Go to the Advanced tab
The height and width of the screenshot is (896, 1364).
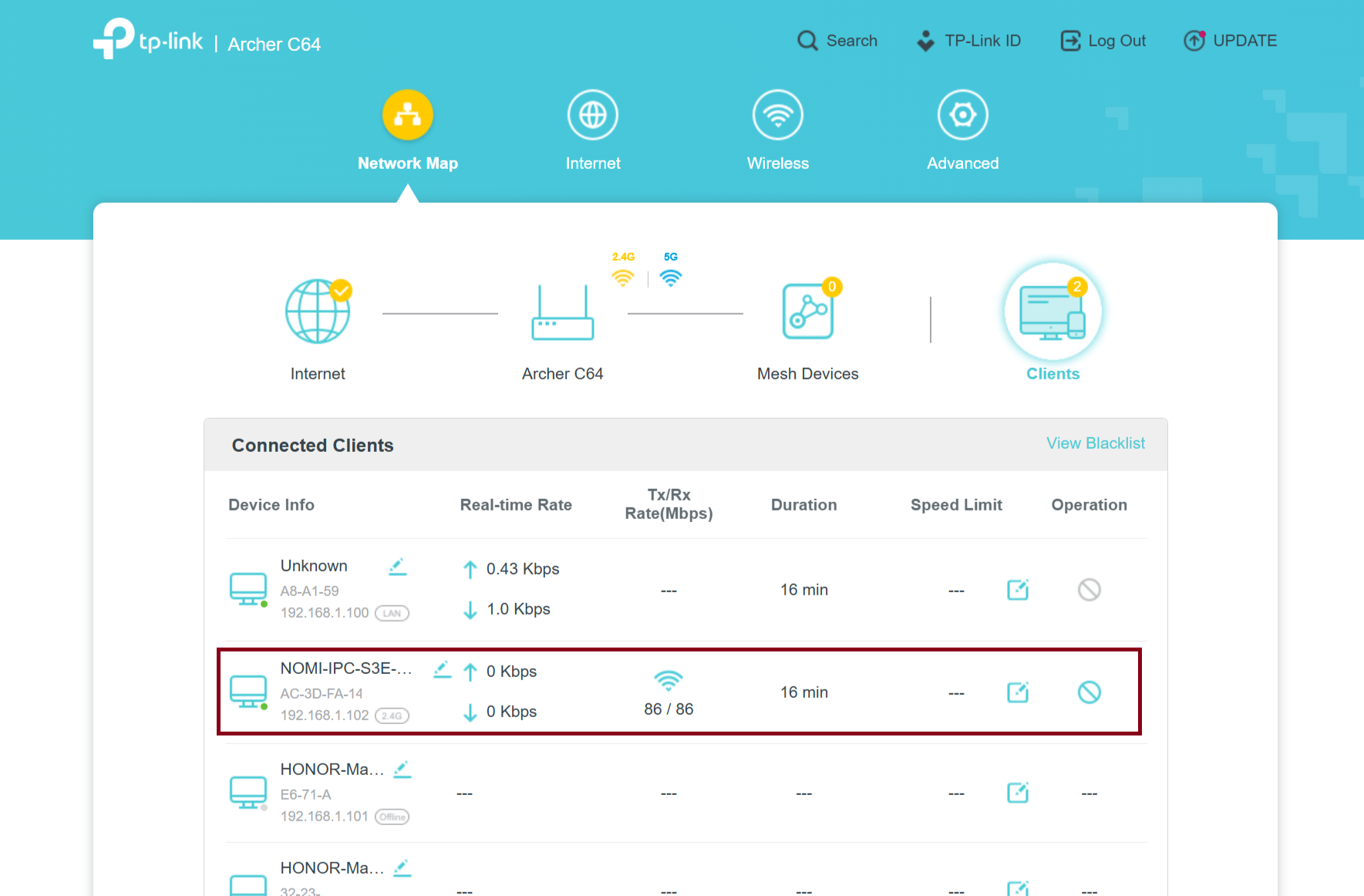(x=963, y=130)
